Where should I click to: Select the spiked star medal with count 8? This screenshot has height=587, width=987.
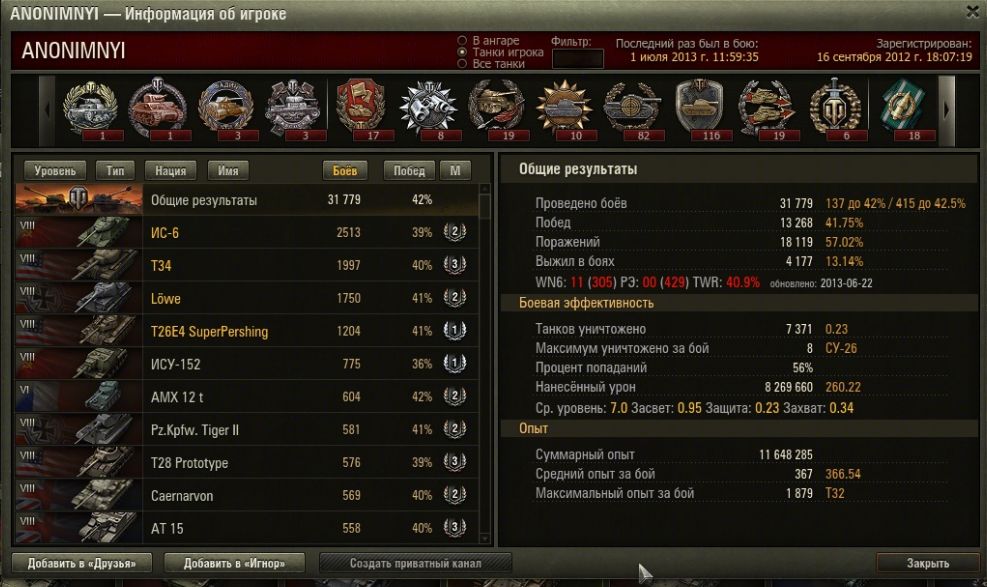[x=428, y=108]
